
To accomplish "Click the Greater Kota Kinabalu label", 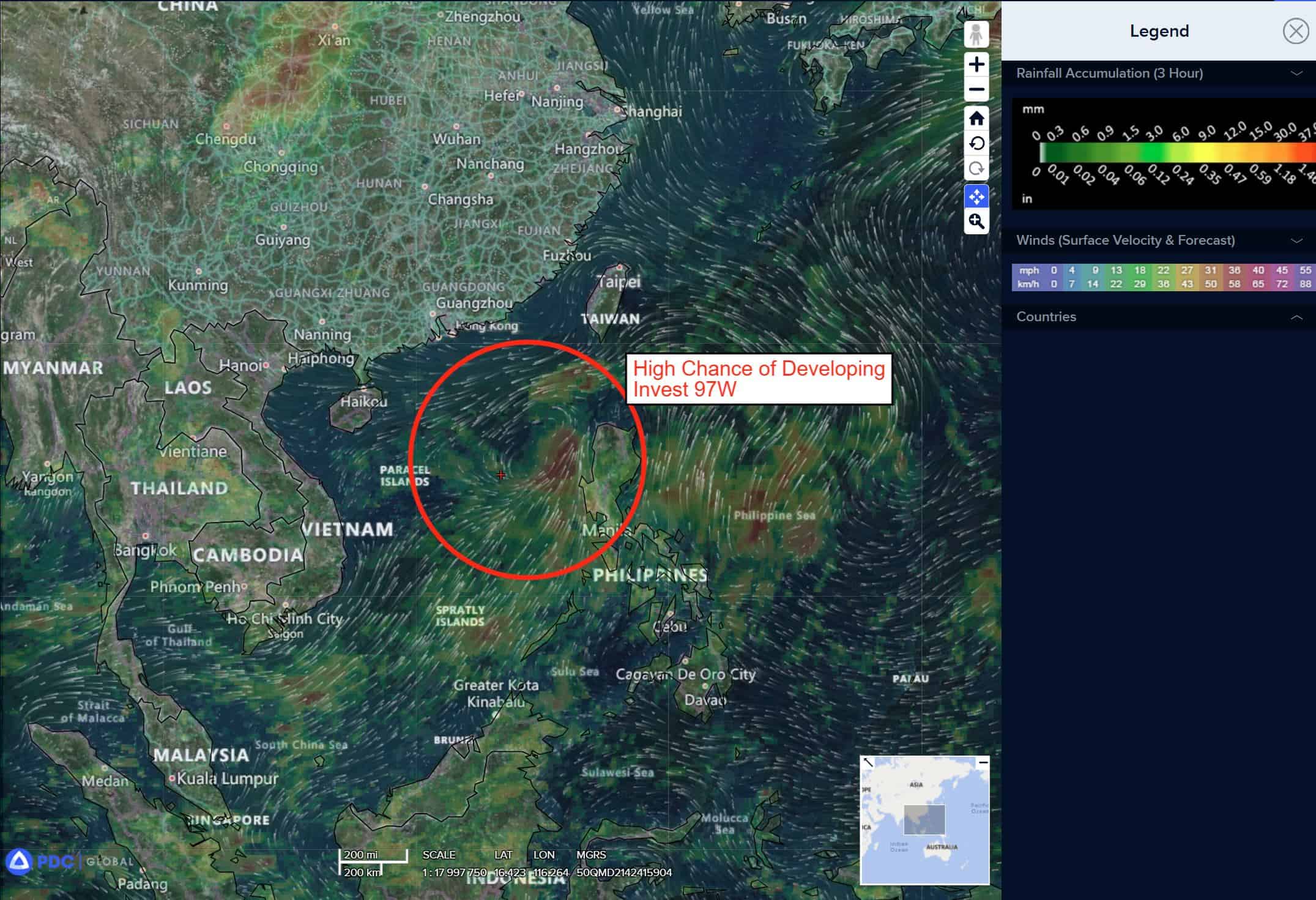I will click(496, 693).
